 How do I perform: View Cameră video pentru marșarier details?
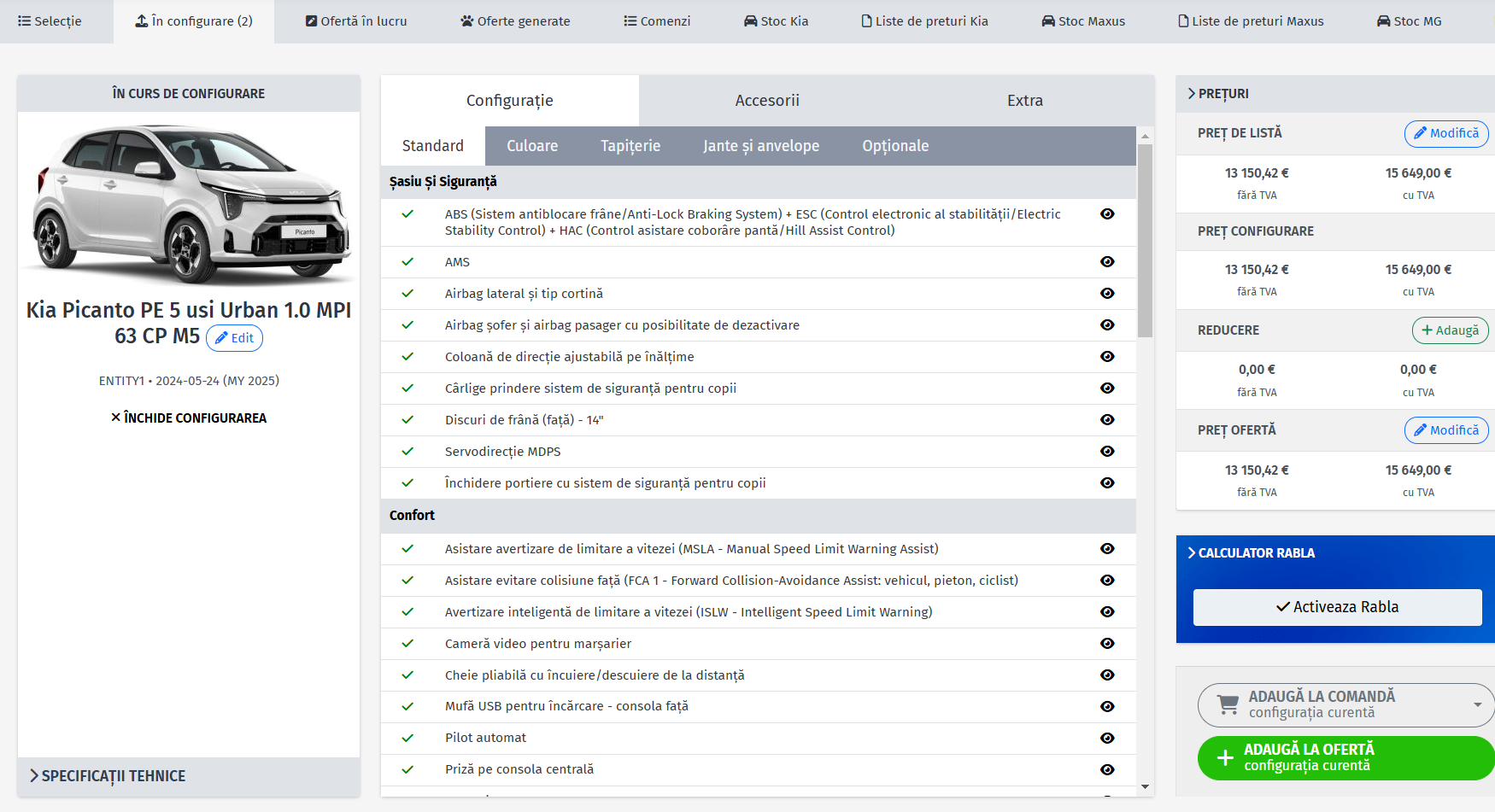1107,644
